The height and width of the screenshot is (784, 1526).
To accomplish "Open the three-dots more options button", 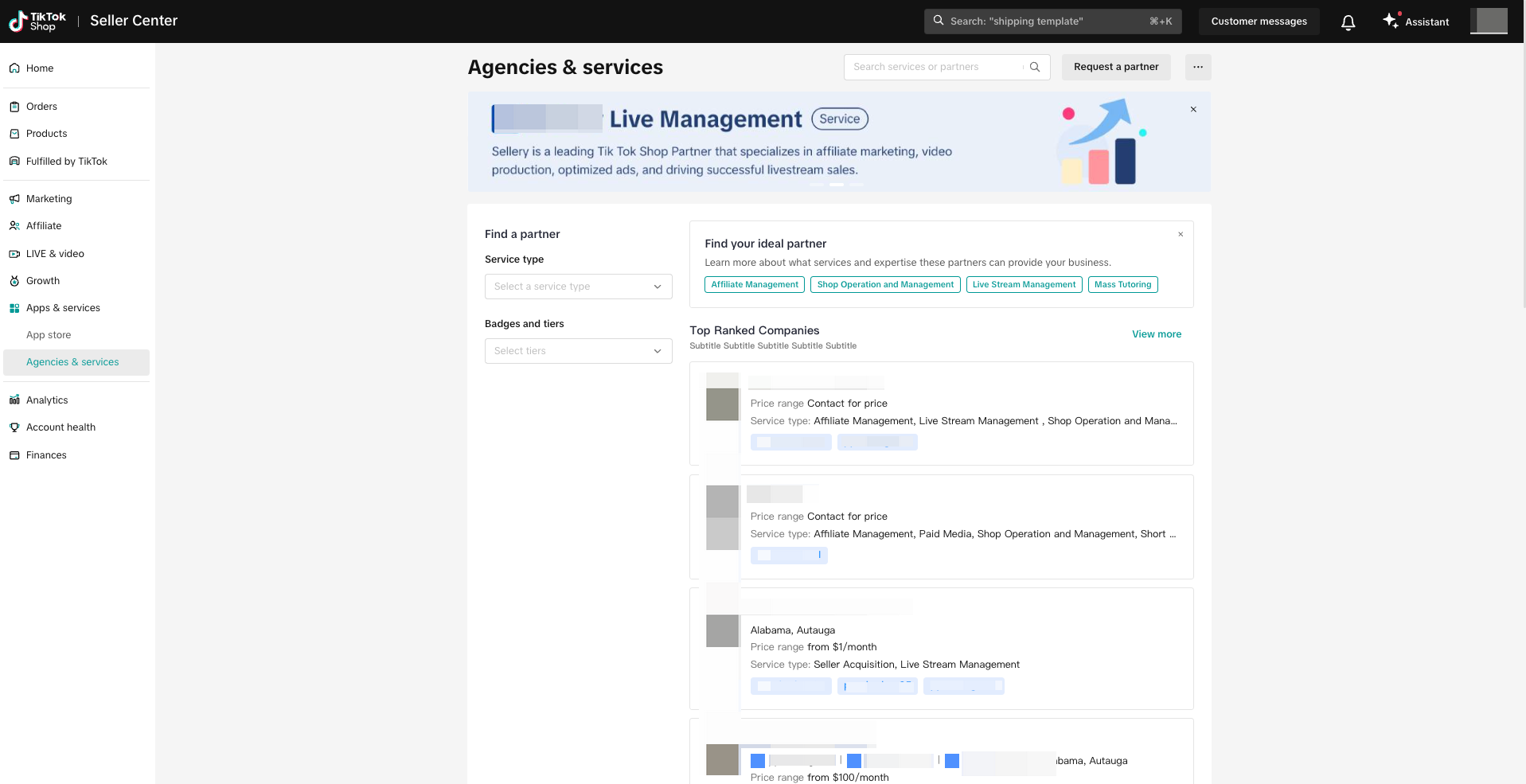I will pyautogui.click(x=1198, y=67).
